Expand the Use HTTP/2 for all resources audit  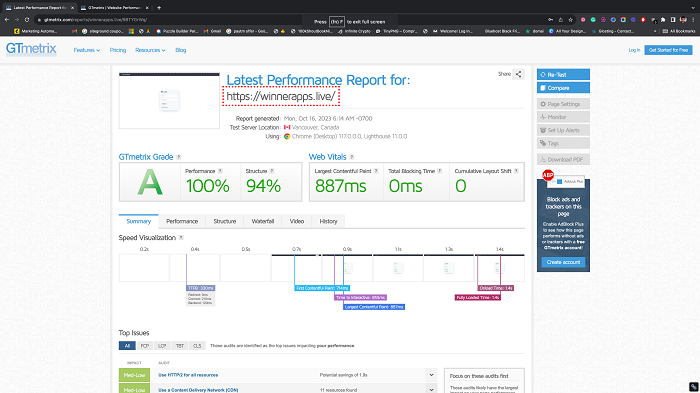pyautogui.click(x=431, y=375)
